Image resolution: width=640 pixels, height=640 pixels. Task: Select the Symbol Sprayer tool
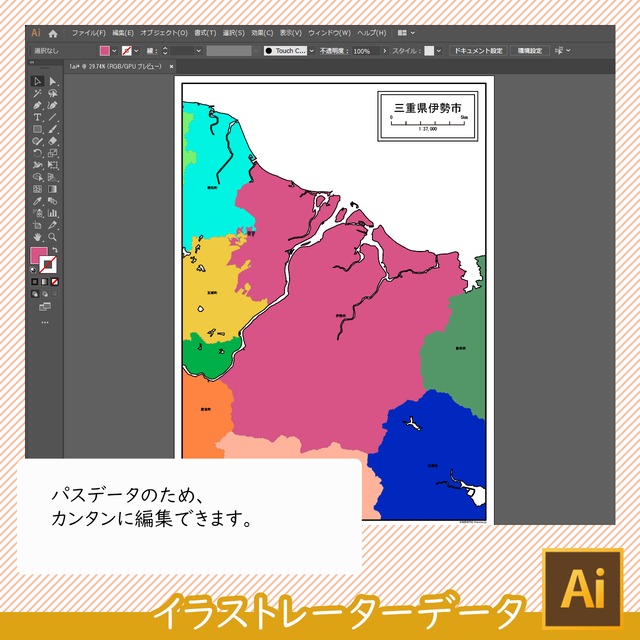37,213
